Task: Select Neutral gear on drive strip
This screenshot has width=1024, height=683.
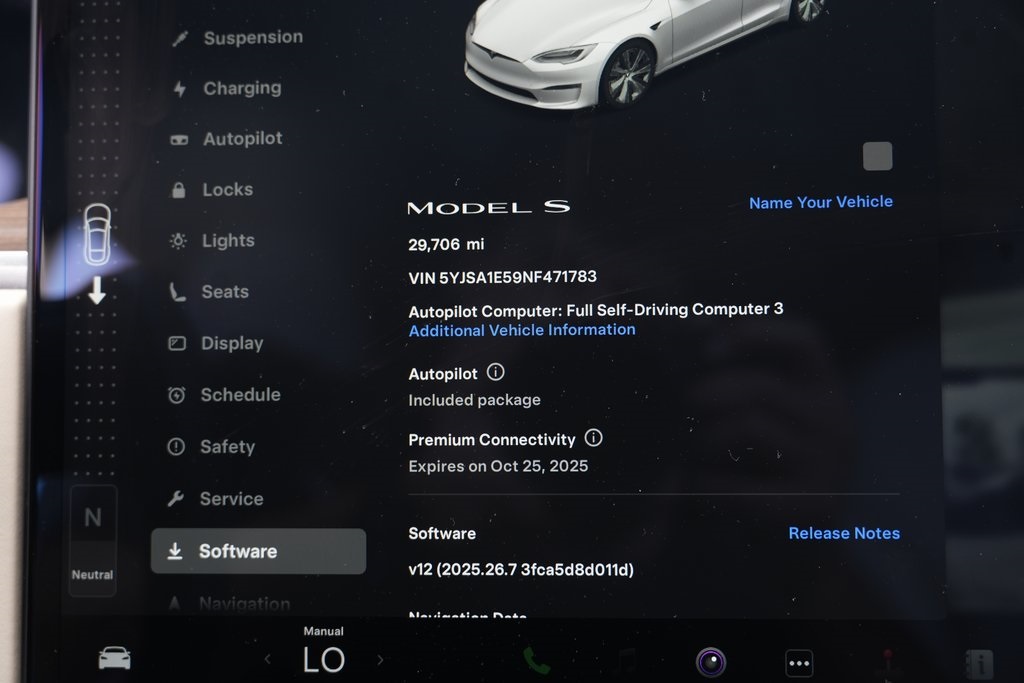Action: pyautogui.click(x=93, y=541)
